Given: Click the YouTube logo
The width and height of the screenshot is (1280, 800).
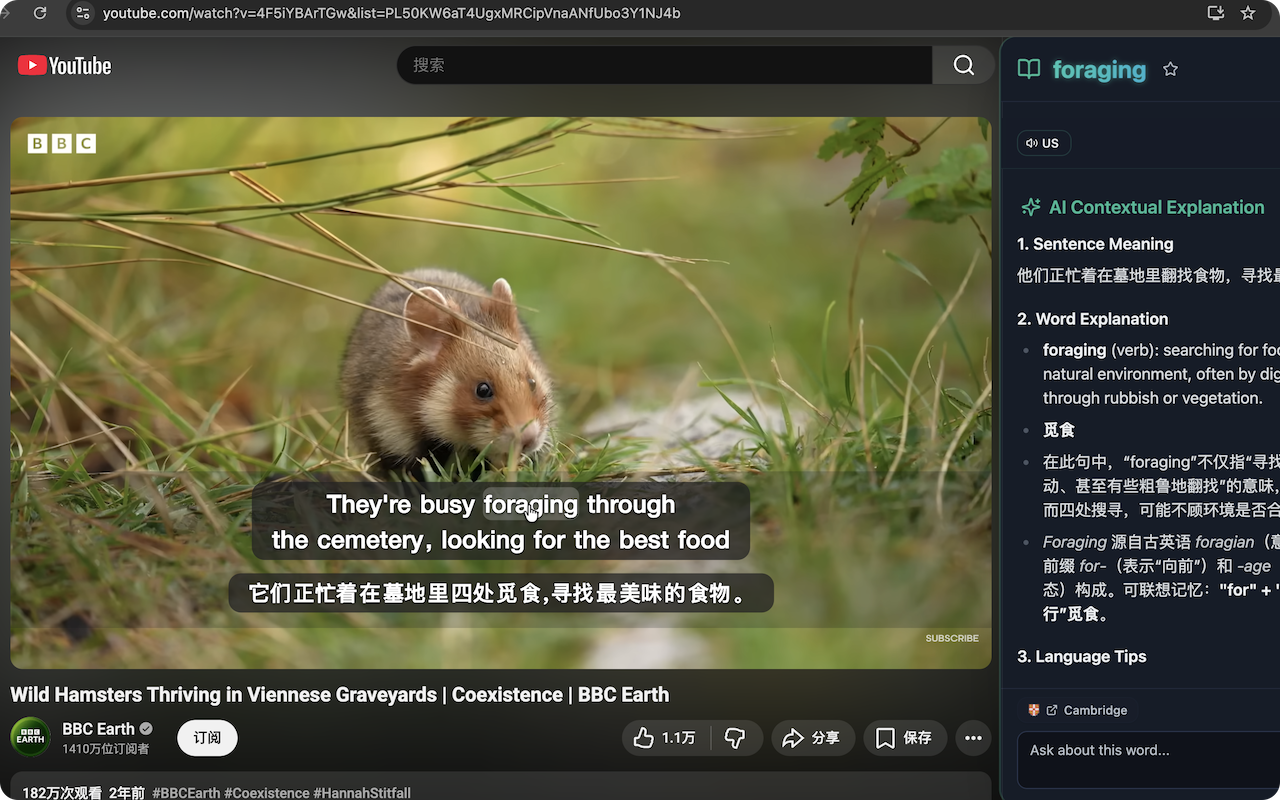Looking at the screenshot, I should point(63,65).
